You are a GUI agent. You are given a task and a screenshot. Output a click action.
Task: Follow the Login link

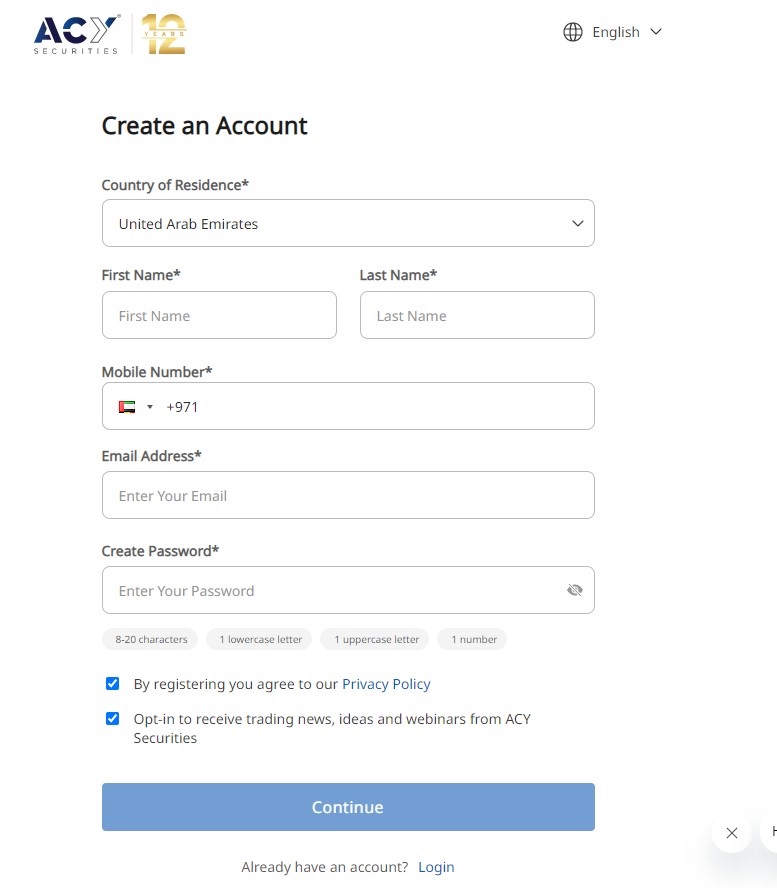pyautogui.click(x=436, y=867)
